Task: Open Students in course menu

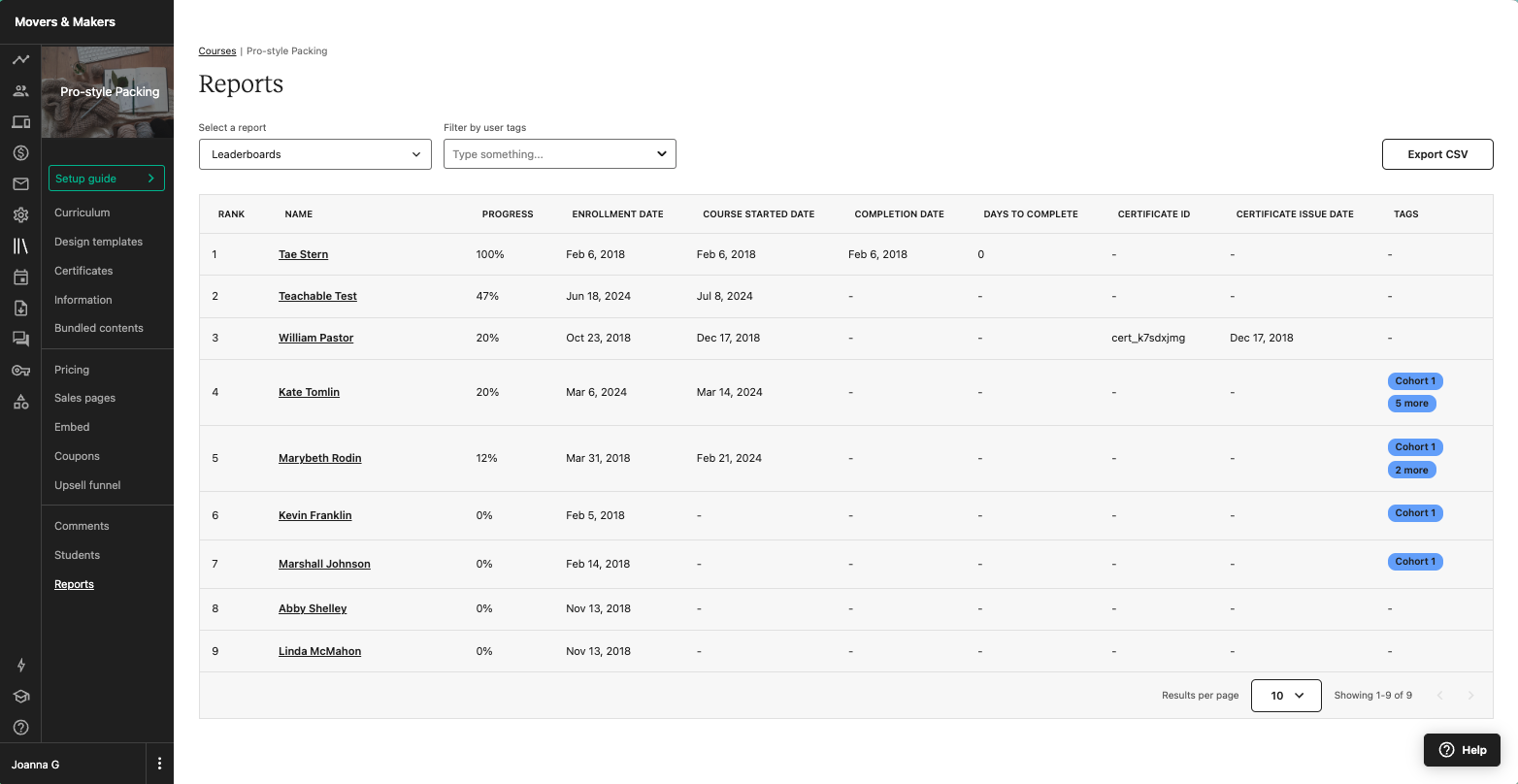Action: click(x=78, y=555)
